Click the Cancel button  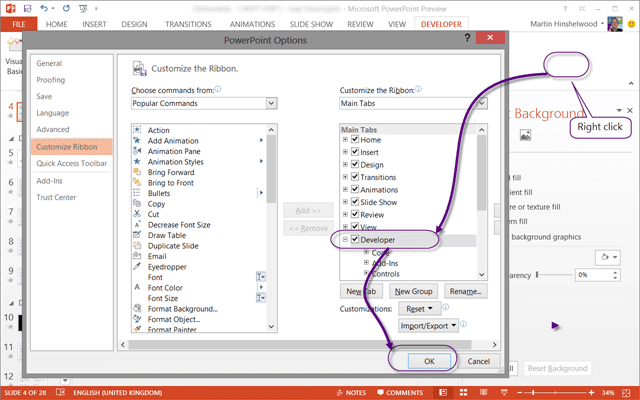coord(478,361)
